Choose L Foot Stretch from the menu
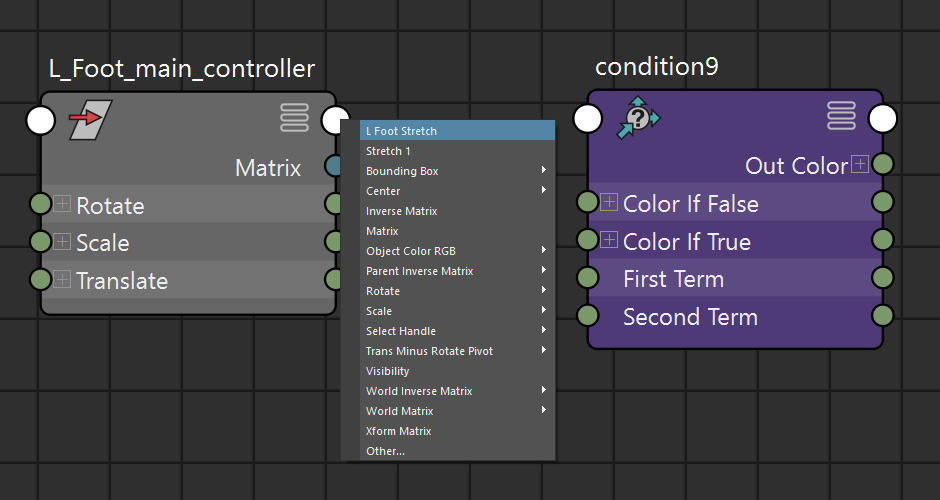940x500 pixels. pos(457,131)
